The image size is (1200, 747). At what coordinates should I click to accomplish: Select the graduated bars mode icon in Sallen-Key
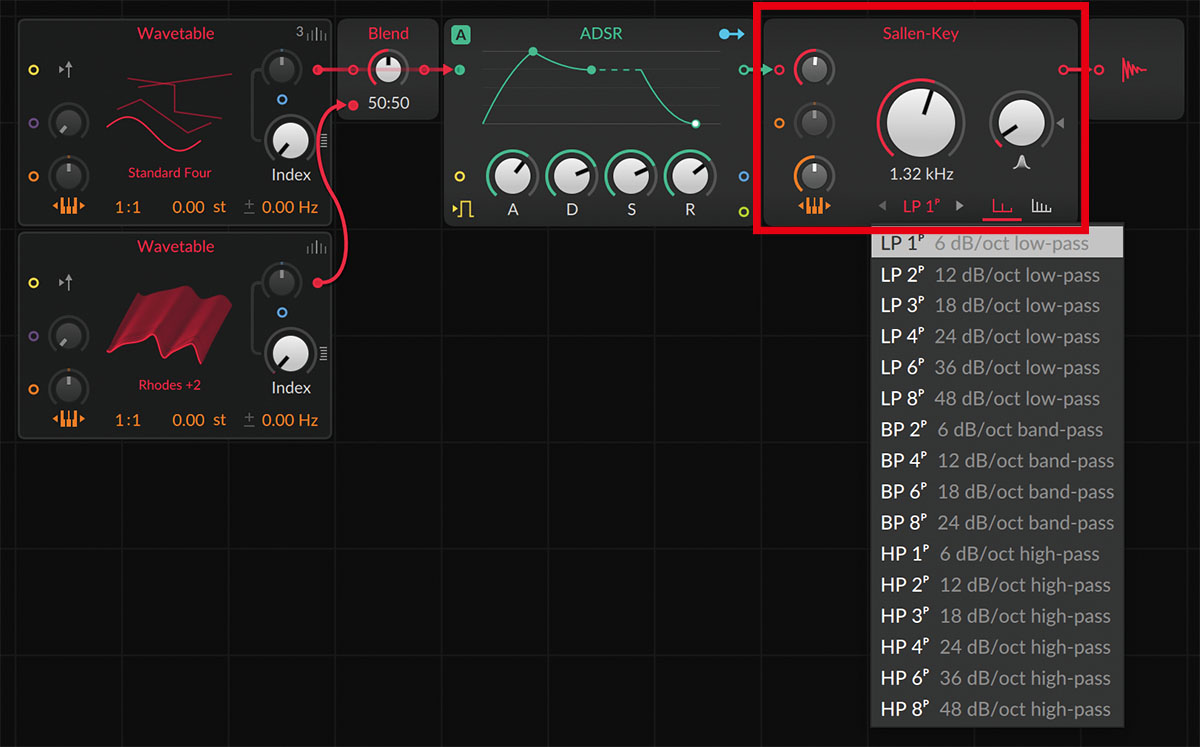[1041, 207]
